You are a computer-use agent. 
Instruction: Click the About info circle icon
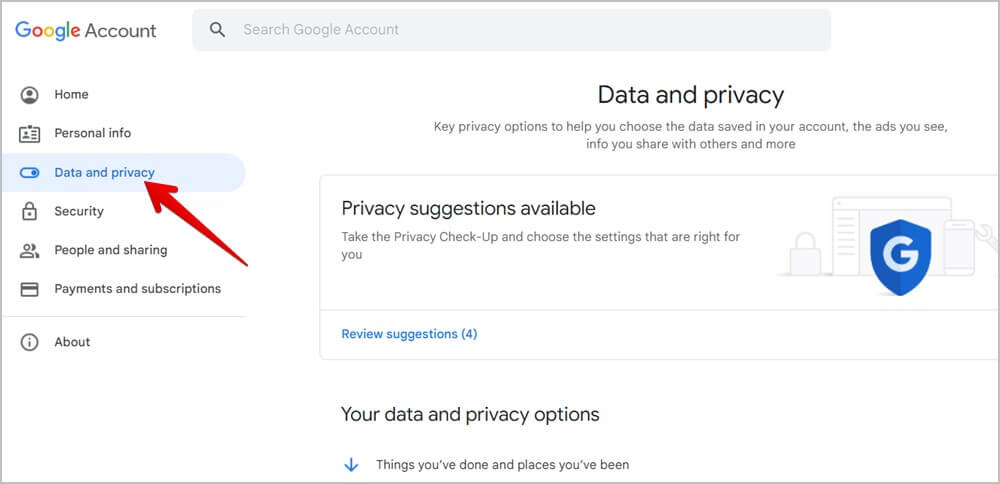pos(30,342)
